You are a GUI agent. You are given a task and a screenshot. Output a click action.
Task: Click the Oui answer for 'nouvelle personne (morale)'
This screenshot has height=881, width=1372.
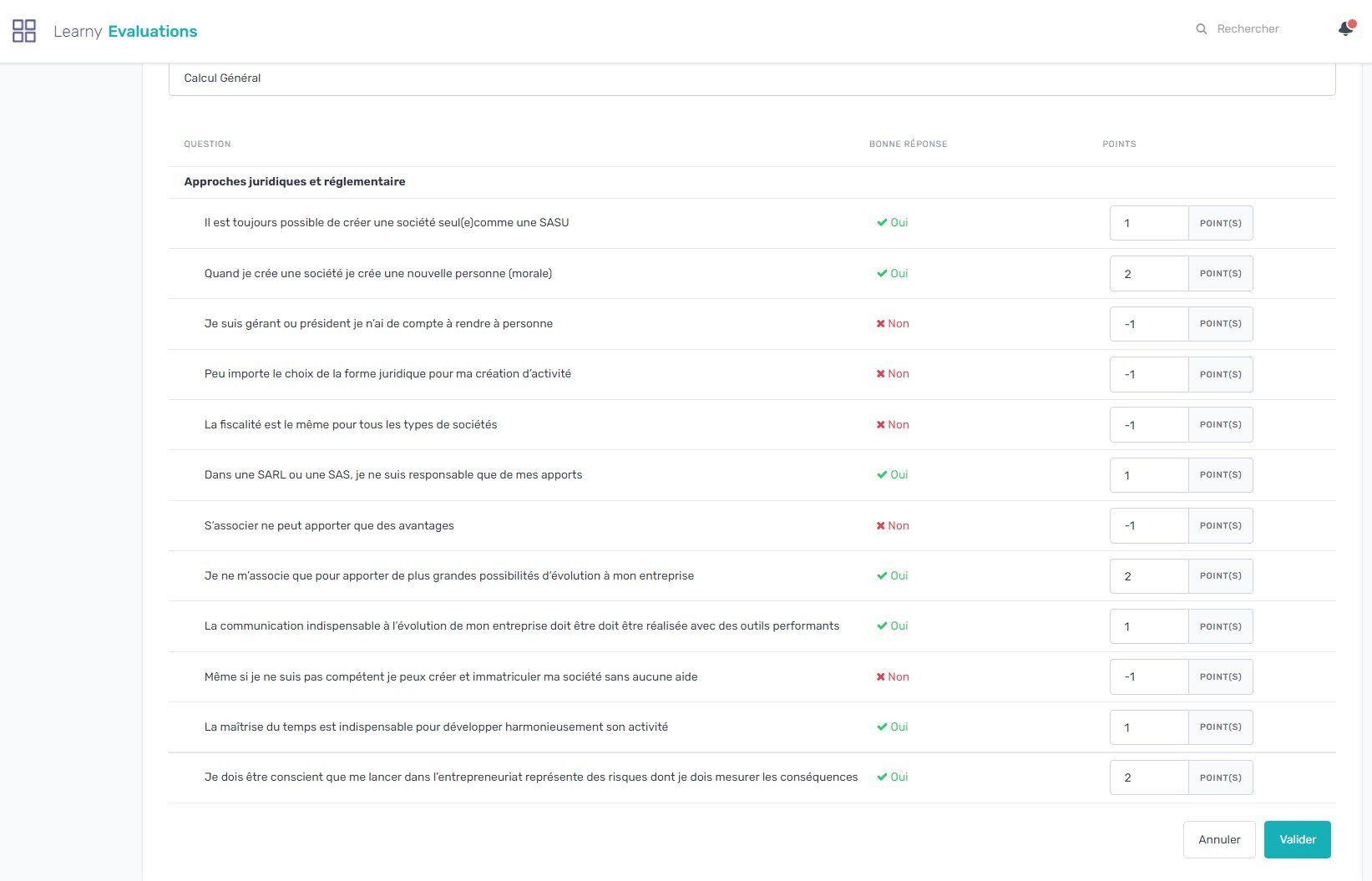tap(892, 274)
